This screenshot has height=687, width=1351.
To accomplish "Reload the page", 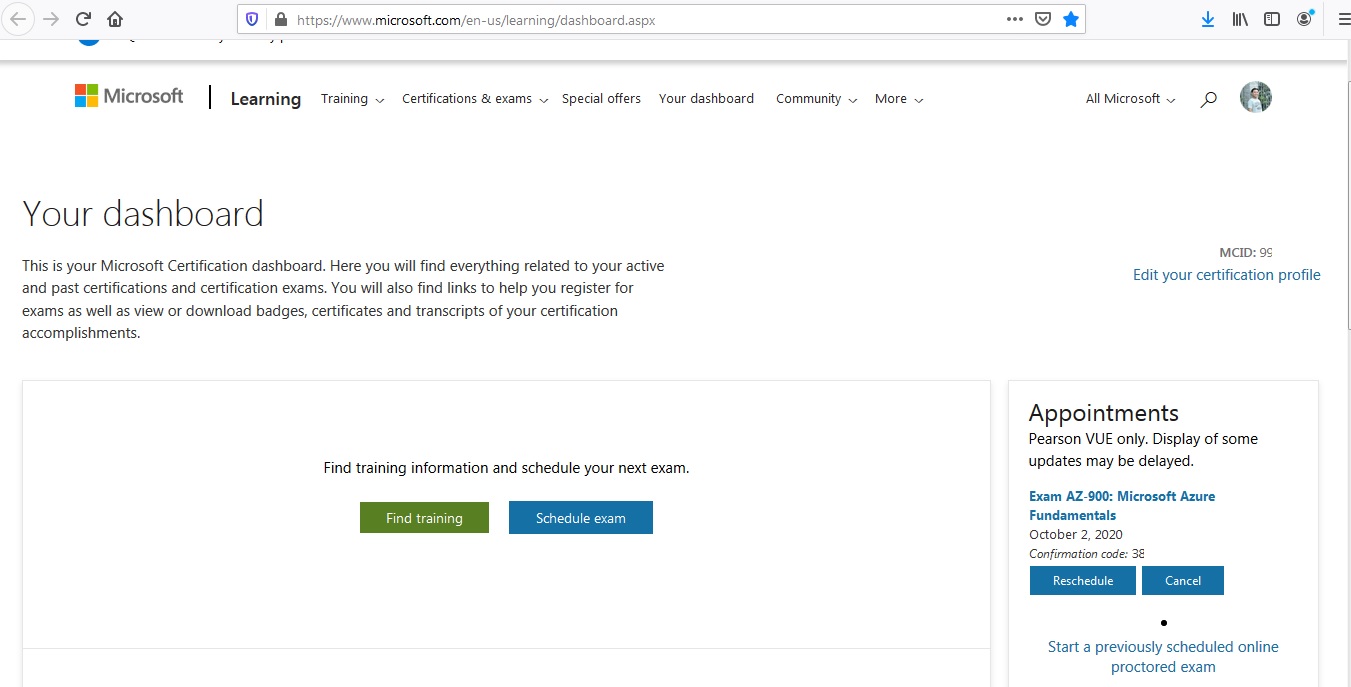I will tap(83, 17).
